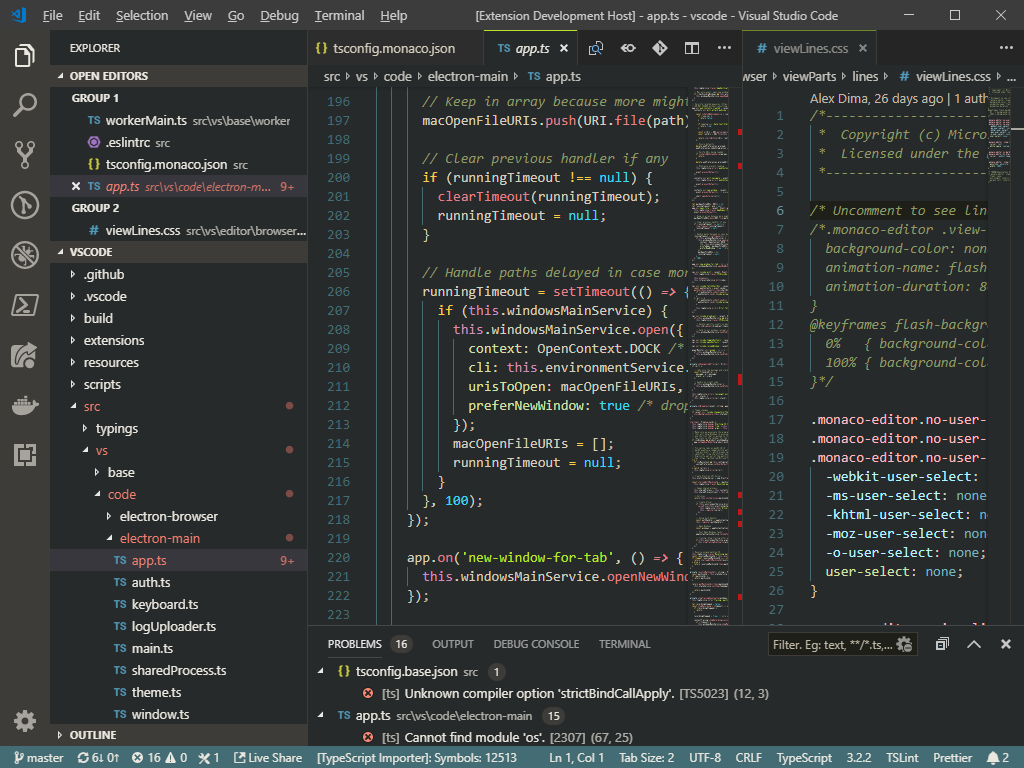Viewport: 1024px width, 768px height.
Task: Toggle the problems filter gear icon
Action: (x=904, y=645)
